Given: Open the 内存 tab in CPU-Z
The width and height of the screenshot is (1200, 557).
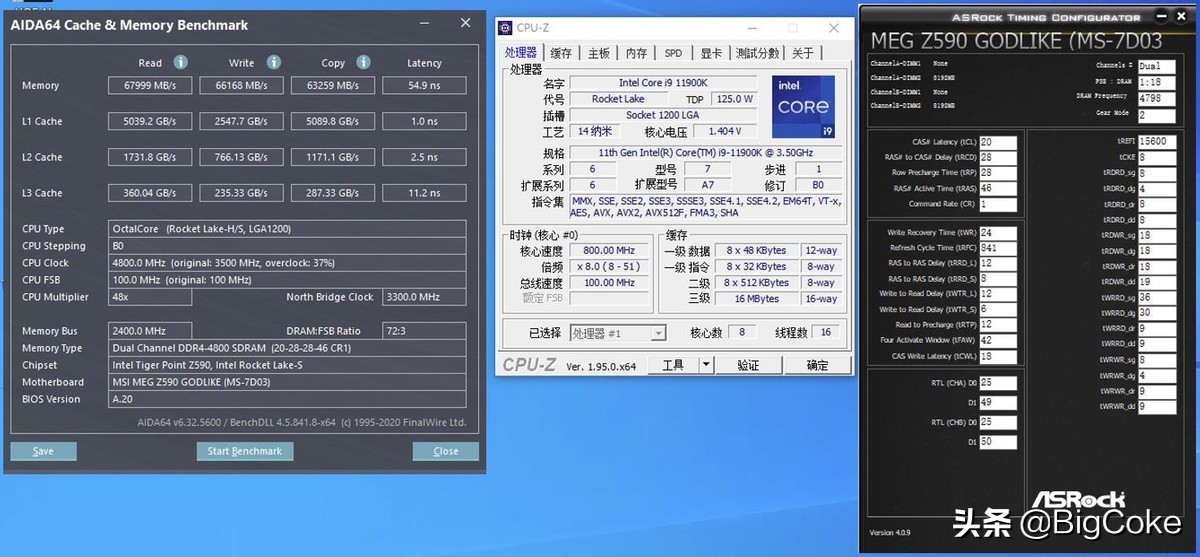Looking at the screenshot, I should pos(637,53).
